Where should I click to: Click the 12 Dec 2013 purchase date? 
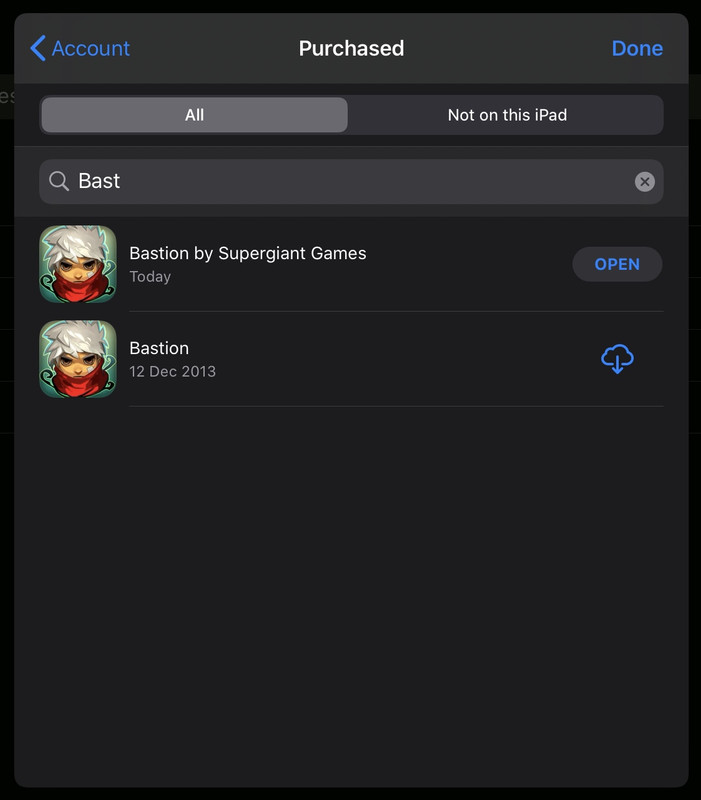[x=172, y=371]
